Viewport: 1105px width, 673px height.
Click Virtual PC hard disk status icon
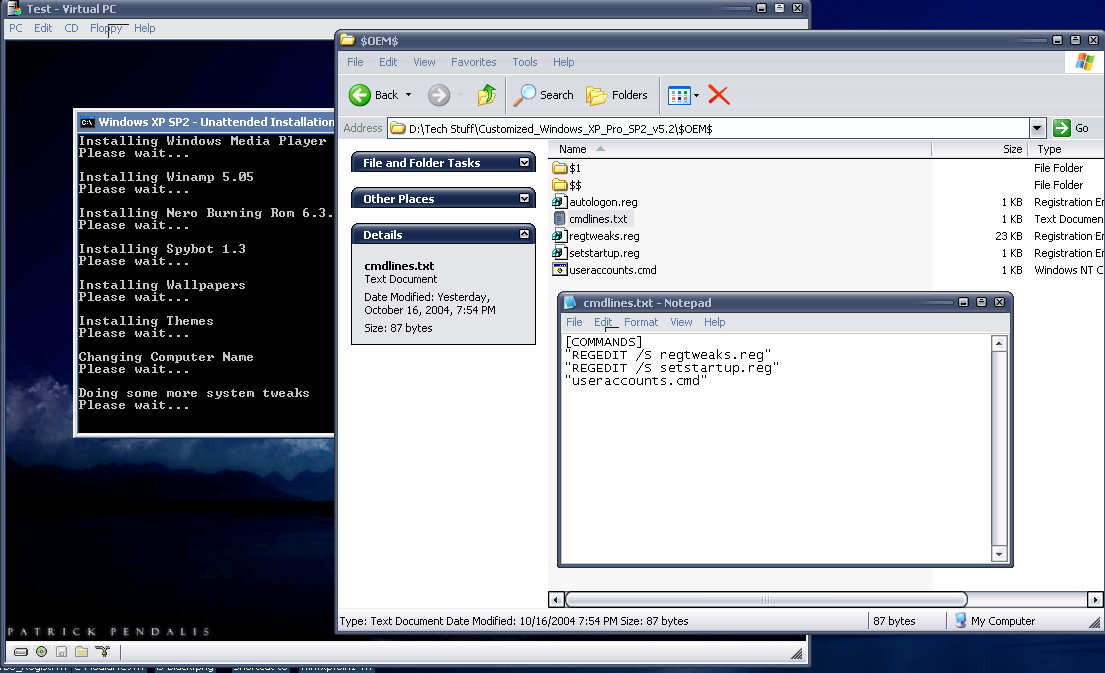pyautogui.click(x=21, y=652)
